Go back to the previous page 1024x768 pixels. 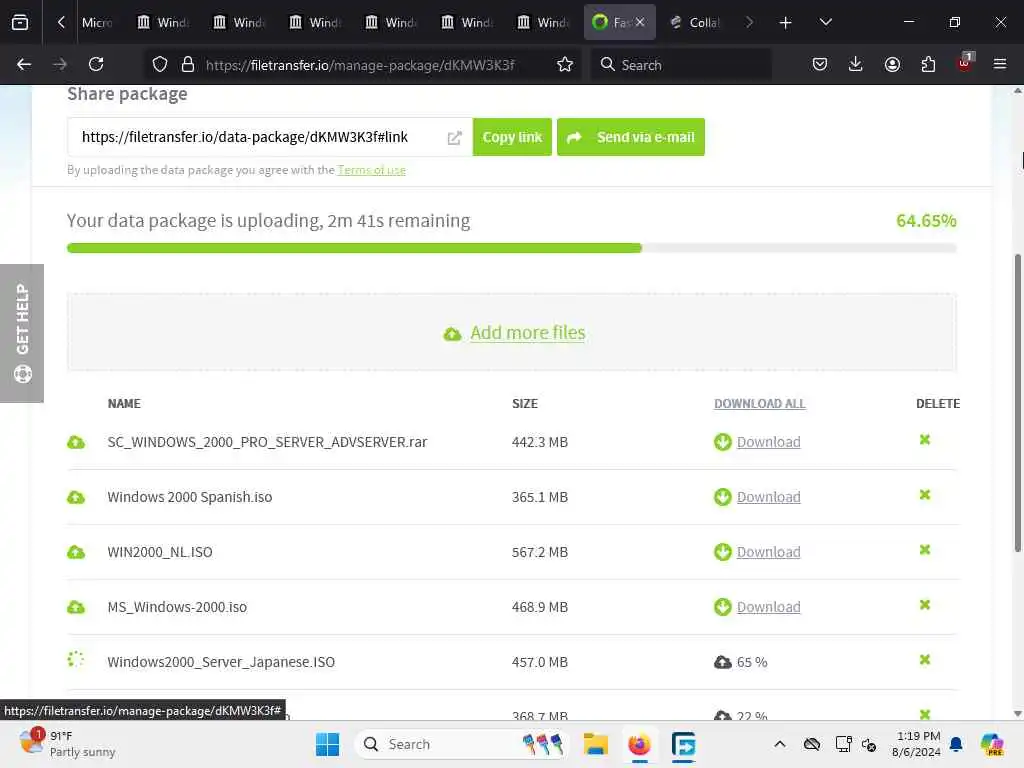click(24, 65)
